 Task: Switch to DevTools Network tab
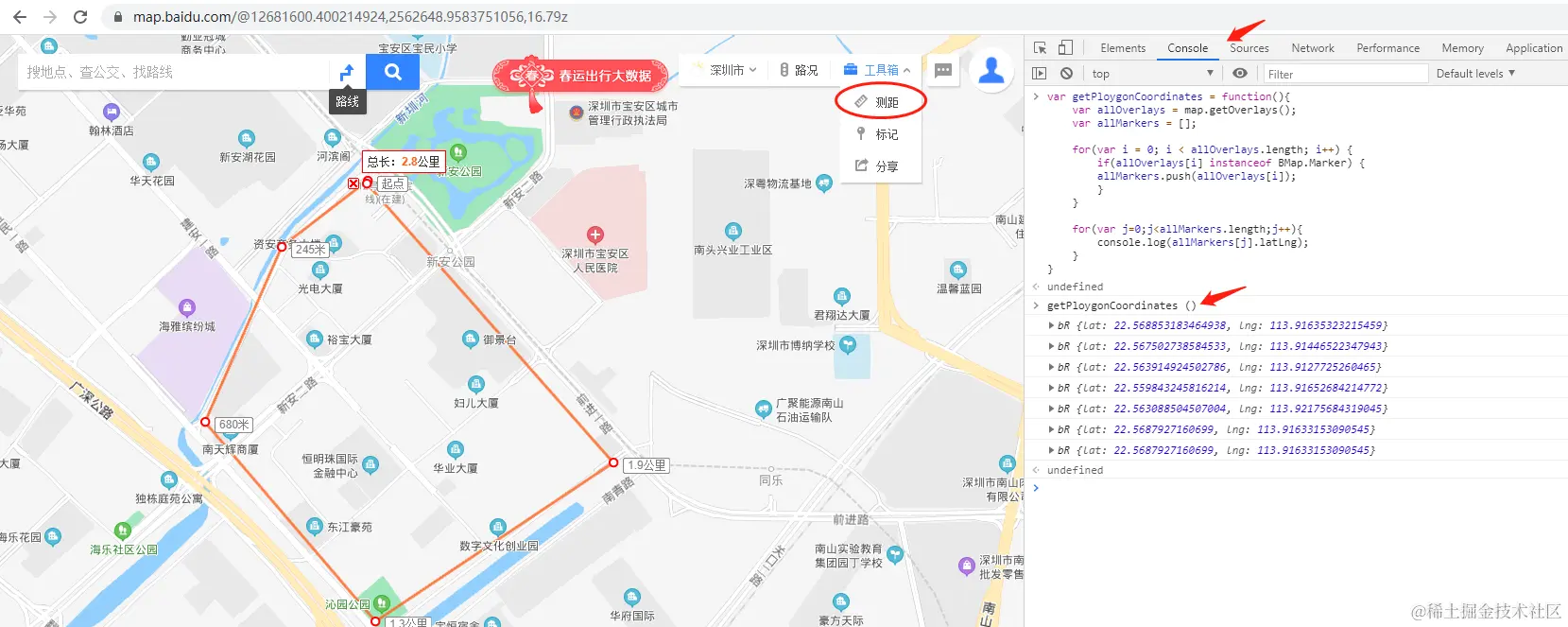point(1313,48)
